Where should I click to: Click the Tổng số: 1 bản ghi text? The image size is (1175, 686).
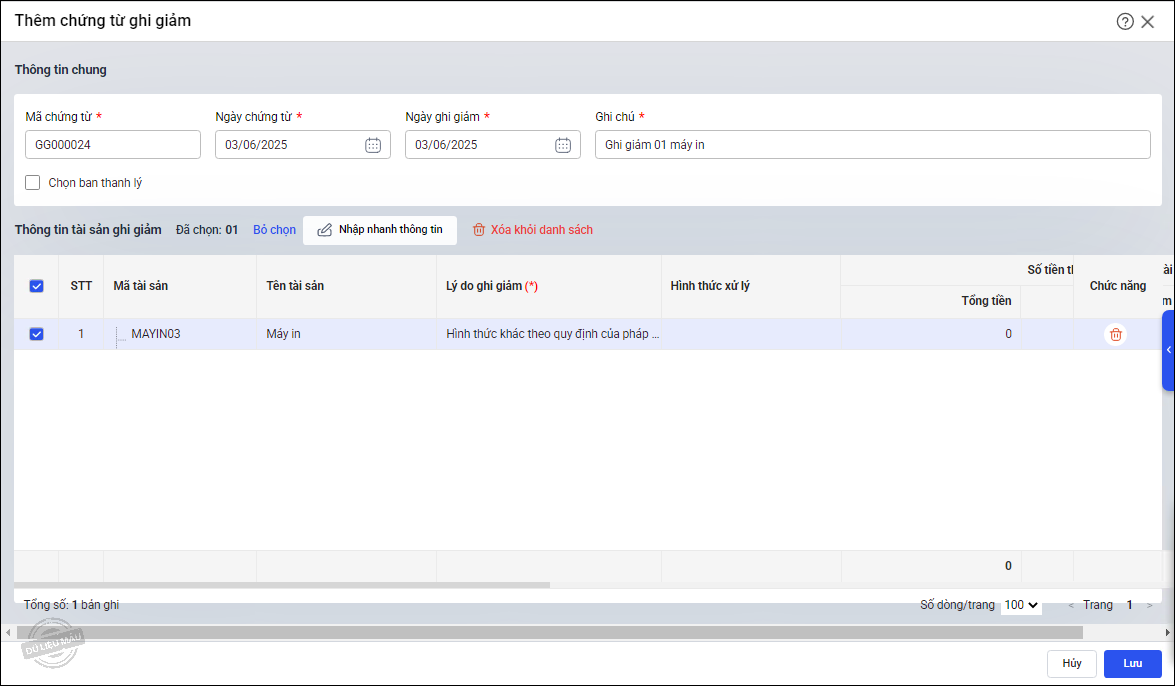(x=71, y=605)
